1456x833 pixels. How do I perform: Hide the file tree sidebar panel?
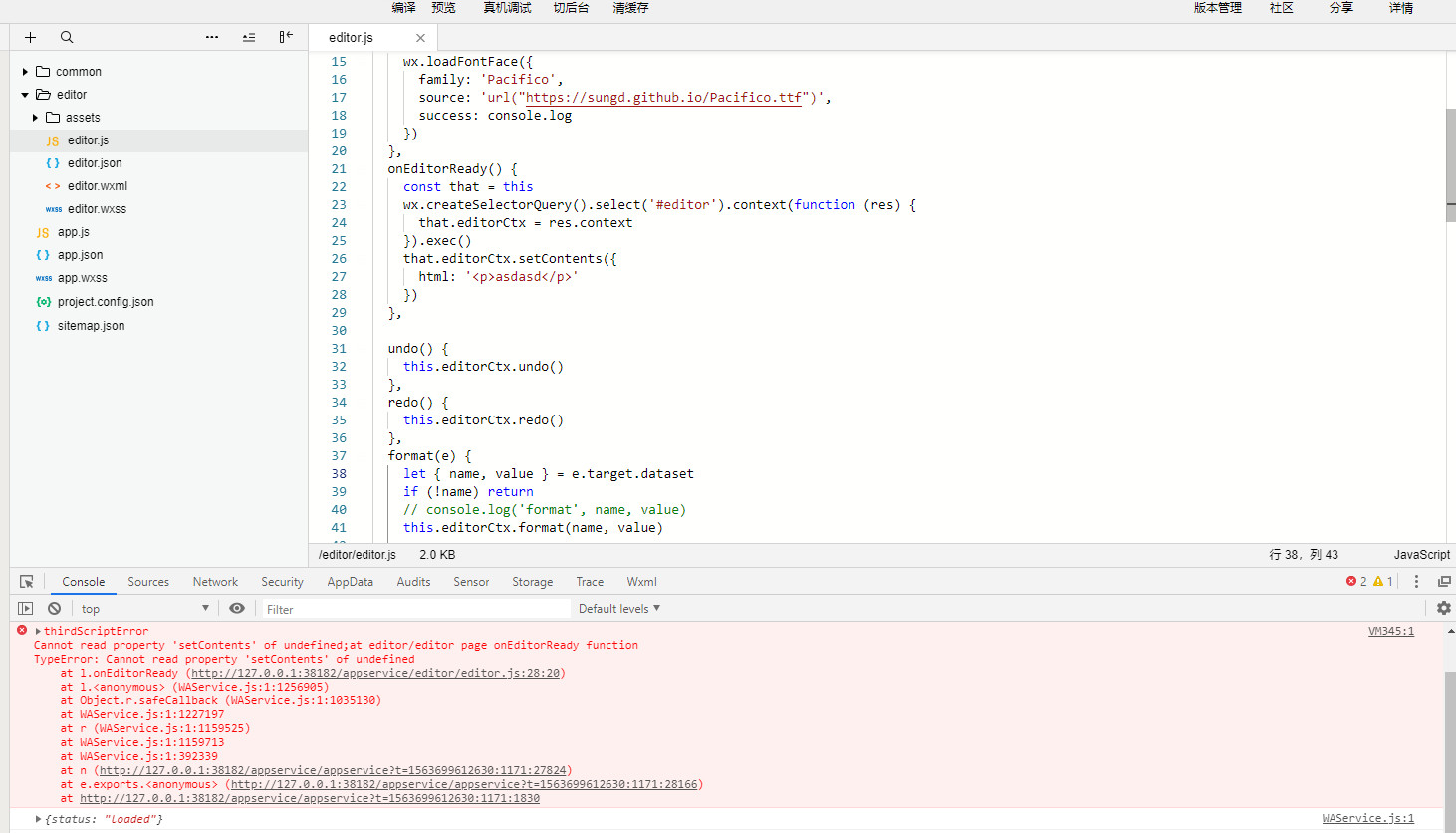[286, 37]
